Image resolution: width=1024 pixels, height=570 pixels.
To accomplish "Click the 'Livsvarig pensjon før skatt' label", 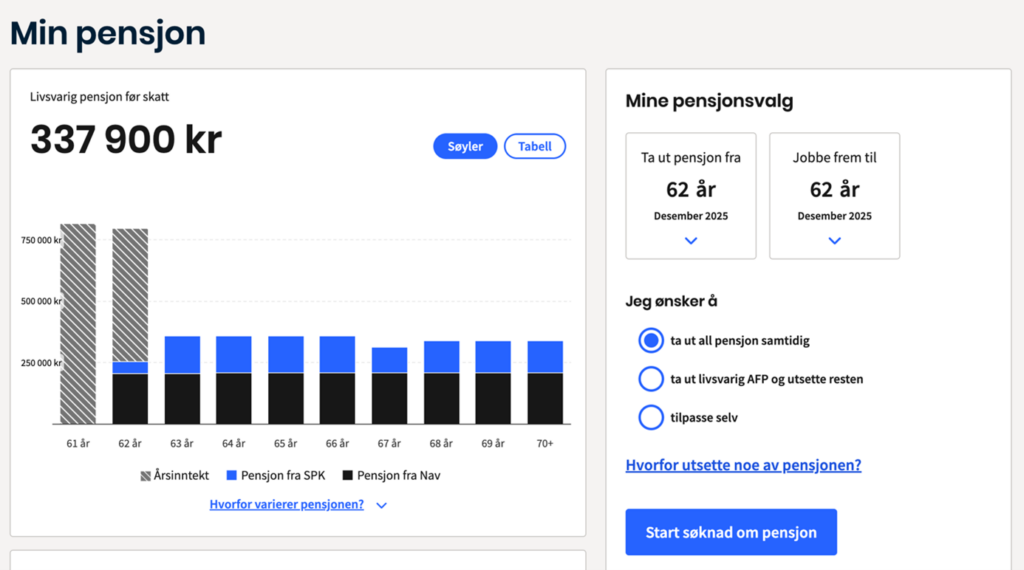I will tap(99, 97).
